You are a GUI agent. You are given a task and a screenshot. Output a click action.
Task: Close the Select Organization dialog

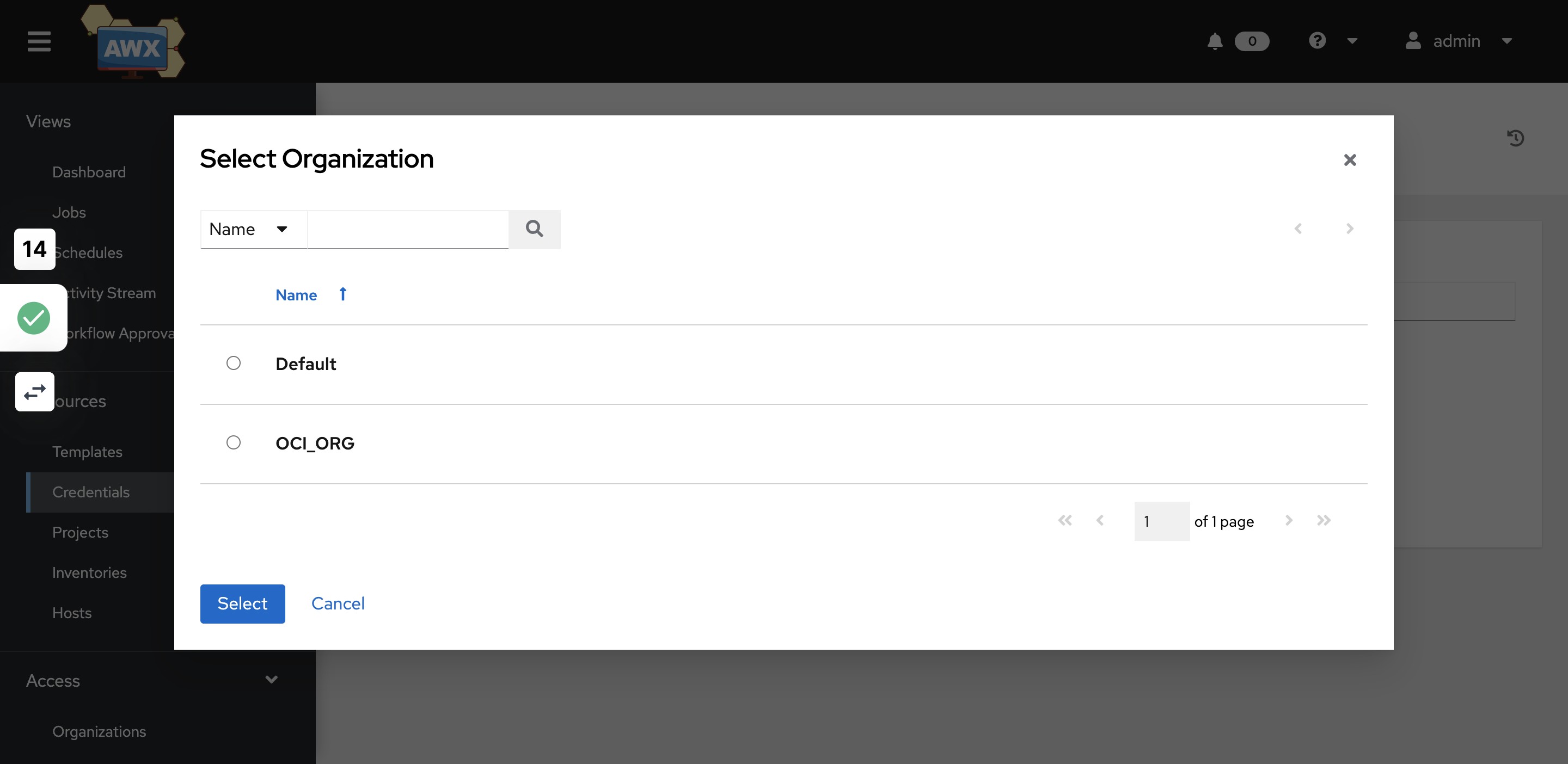click(x=1350, y=160)
